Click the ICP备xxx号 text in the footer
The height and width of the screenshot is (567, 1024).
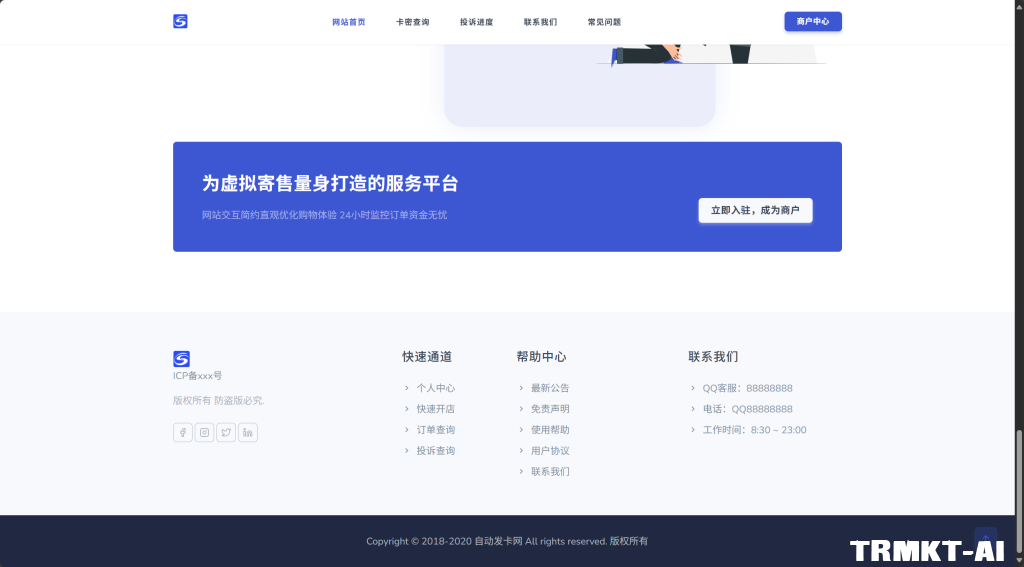point(197,376)
